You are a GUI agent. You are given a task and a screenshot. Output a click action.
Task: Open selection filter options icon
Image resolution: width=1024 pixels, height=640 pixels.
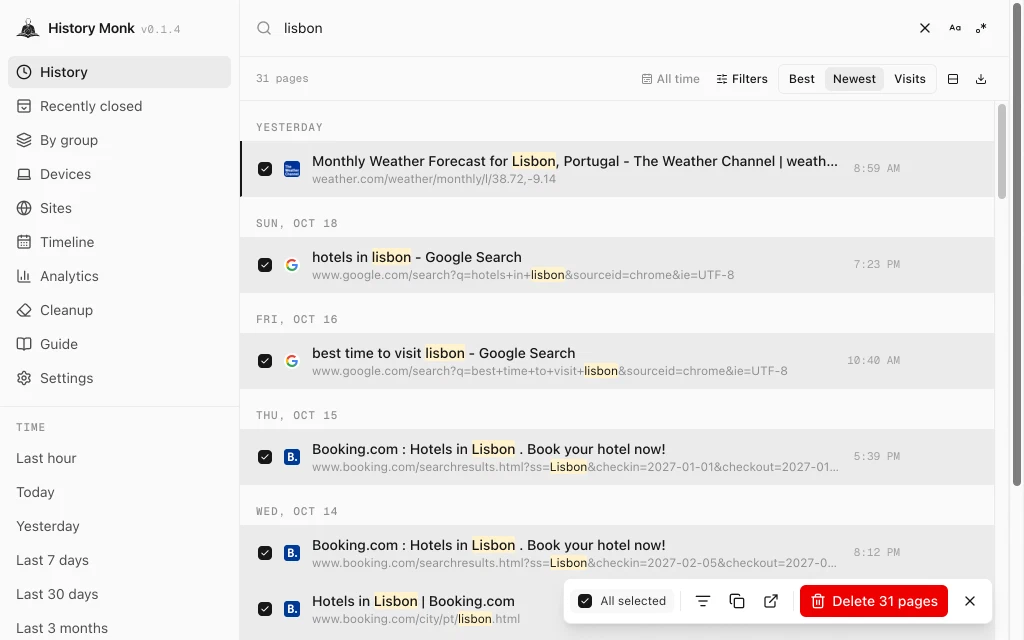tap(703, 601)
